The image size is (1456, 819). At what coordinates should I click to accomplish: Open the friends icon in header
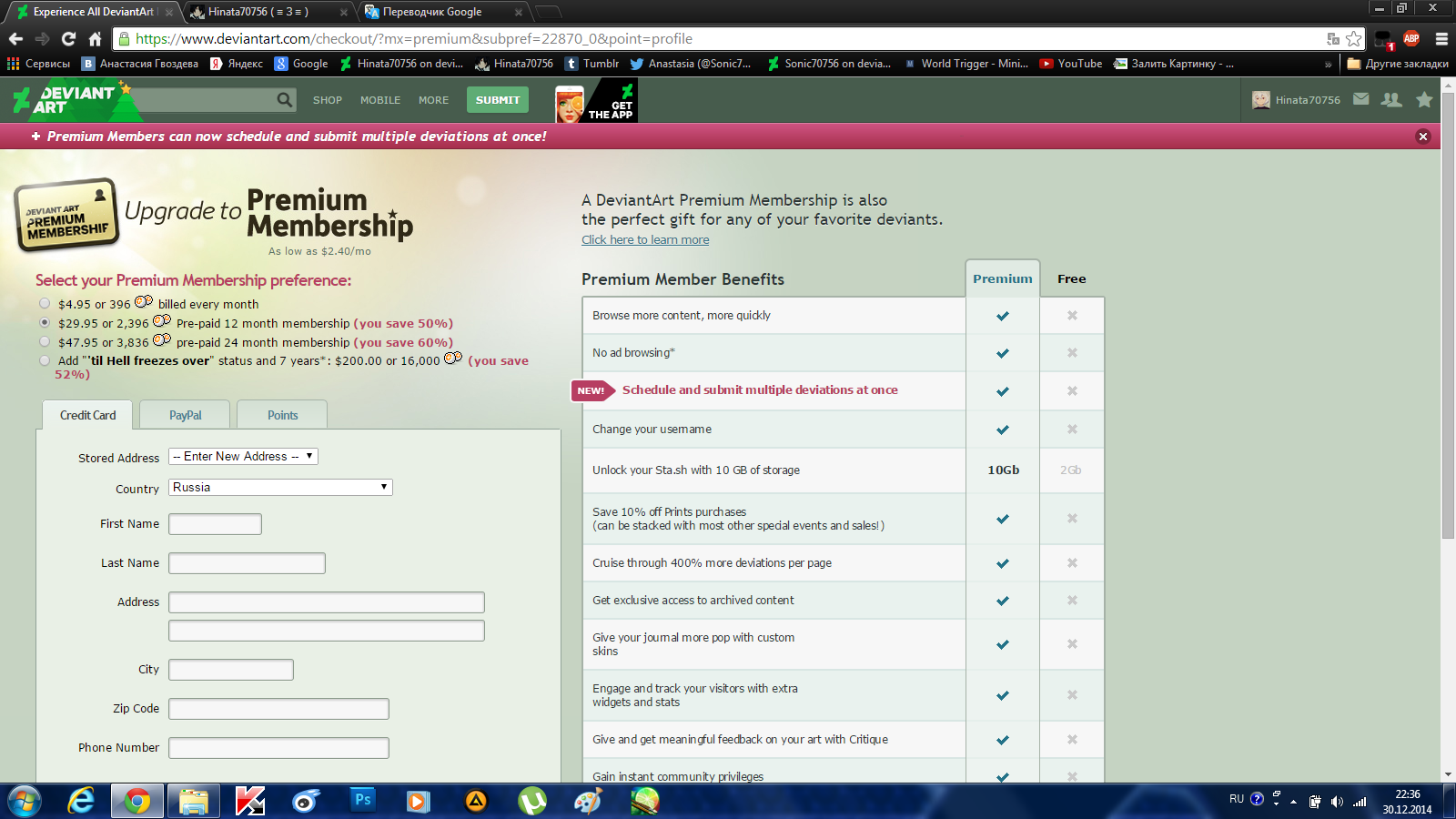[1391, 99]
